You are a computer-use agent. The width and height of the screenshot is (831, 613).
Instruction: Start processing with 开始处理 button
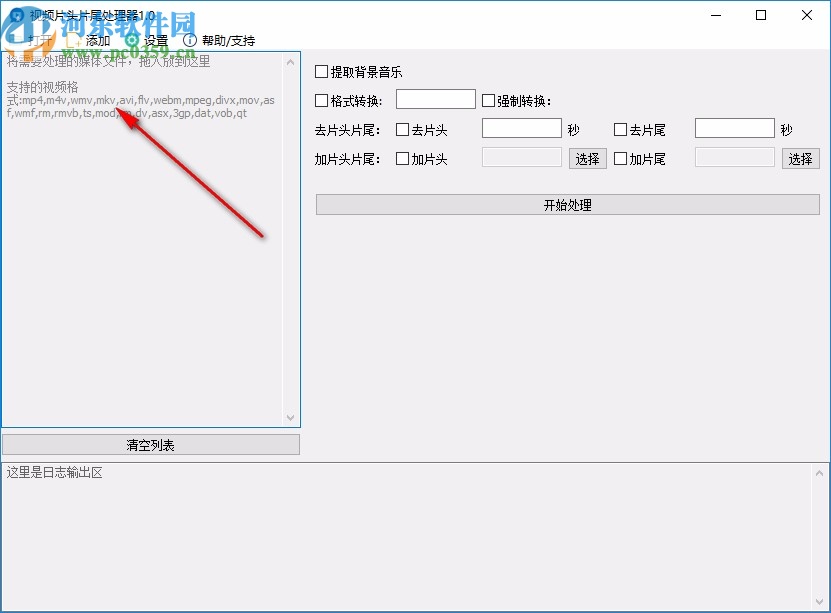coord(568,205)
